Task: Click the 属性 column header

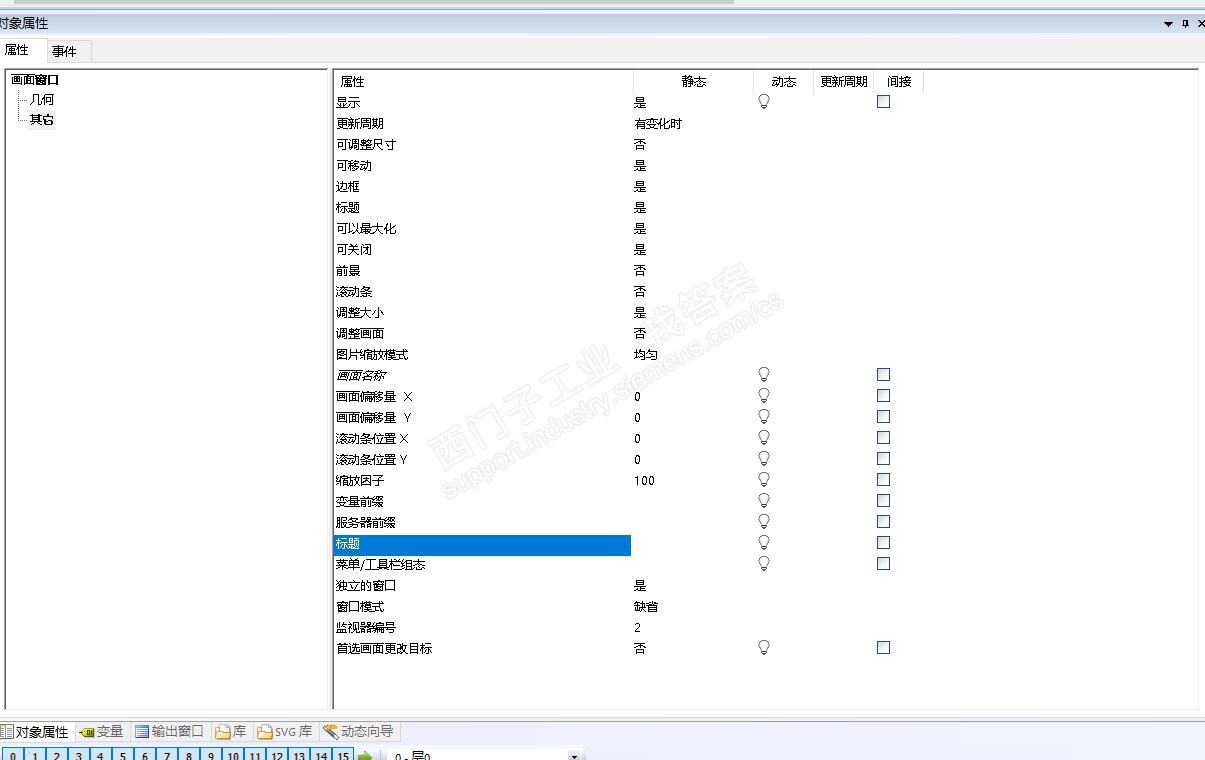Action: coord(483,82)
